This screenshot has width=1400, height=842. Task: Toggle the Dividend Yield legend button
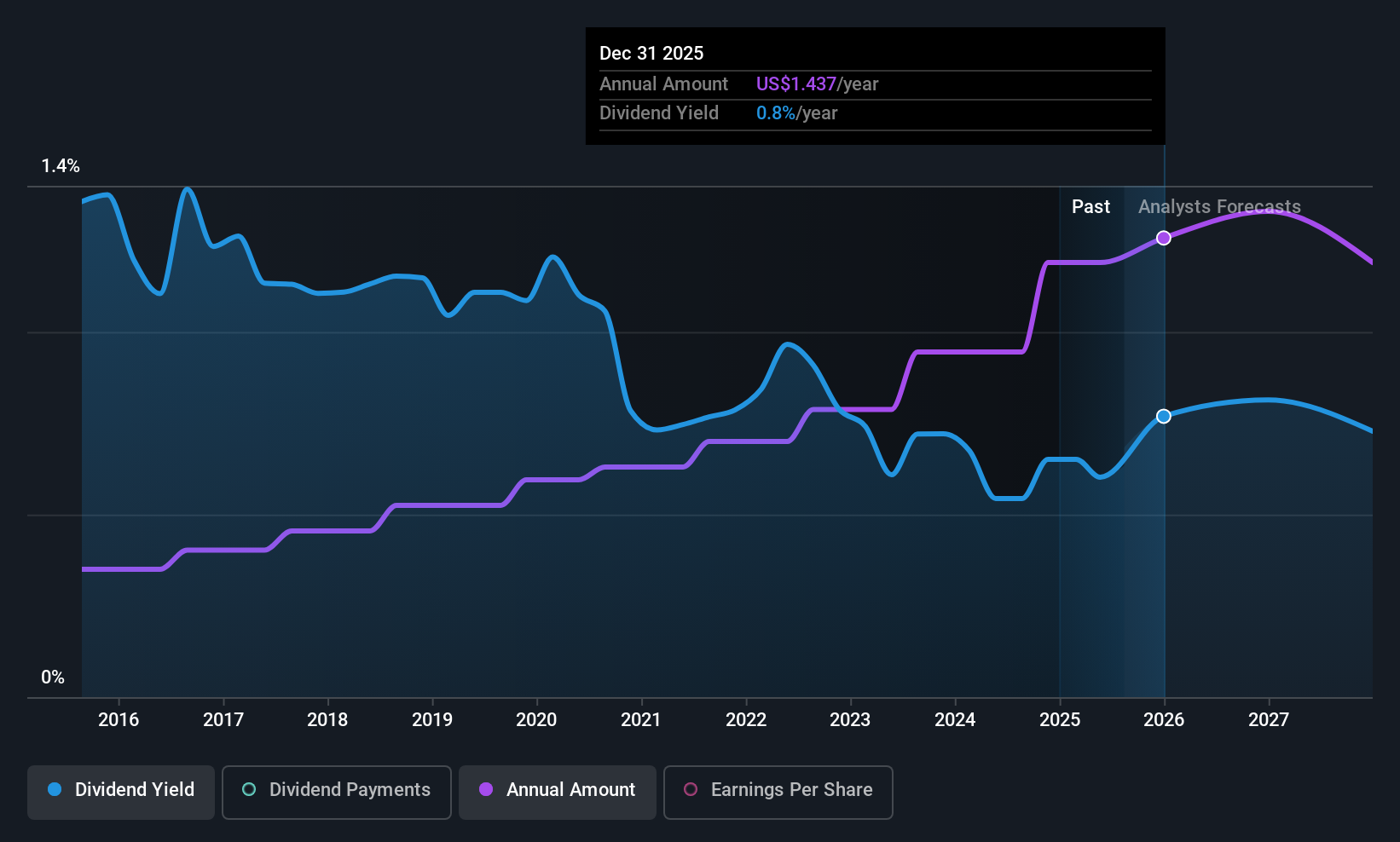[x=121, y=792]
